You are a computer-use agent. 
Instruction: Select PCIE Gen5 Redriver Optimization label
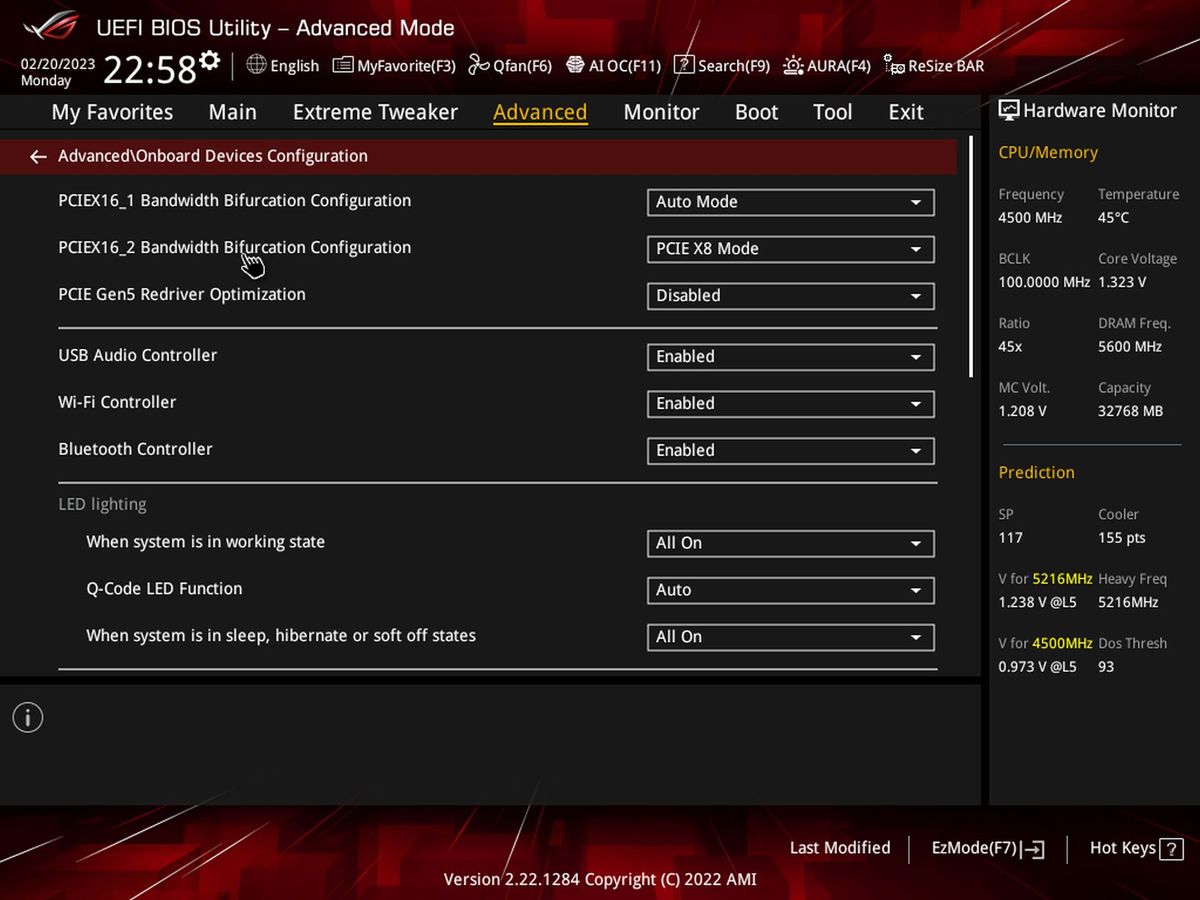(x=182, y=295)
